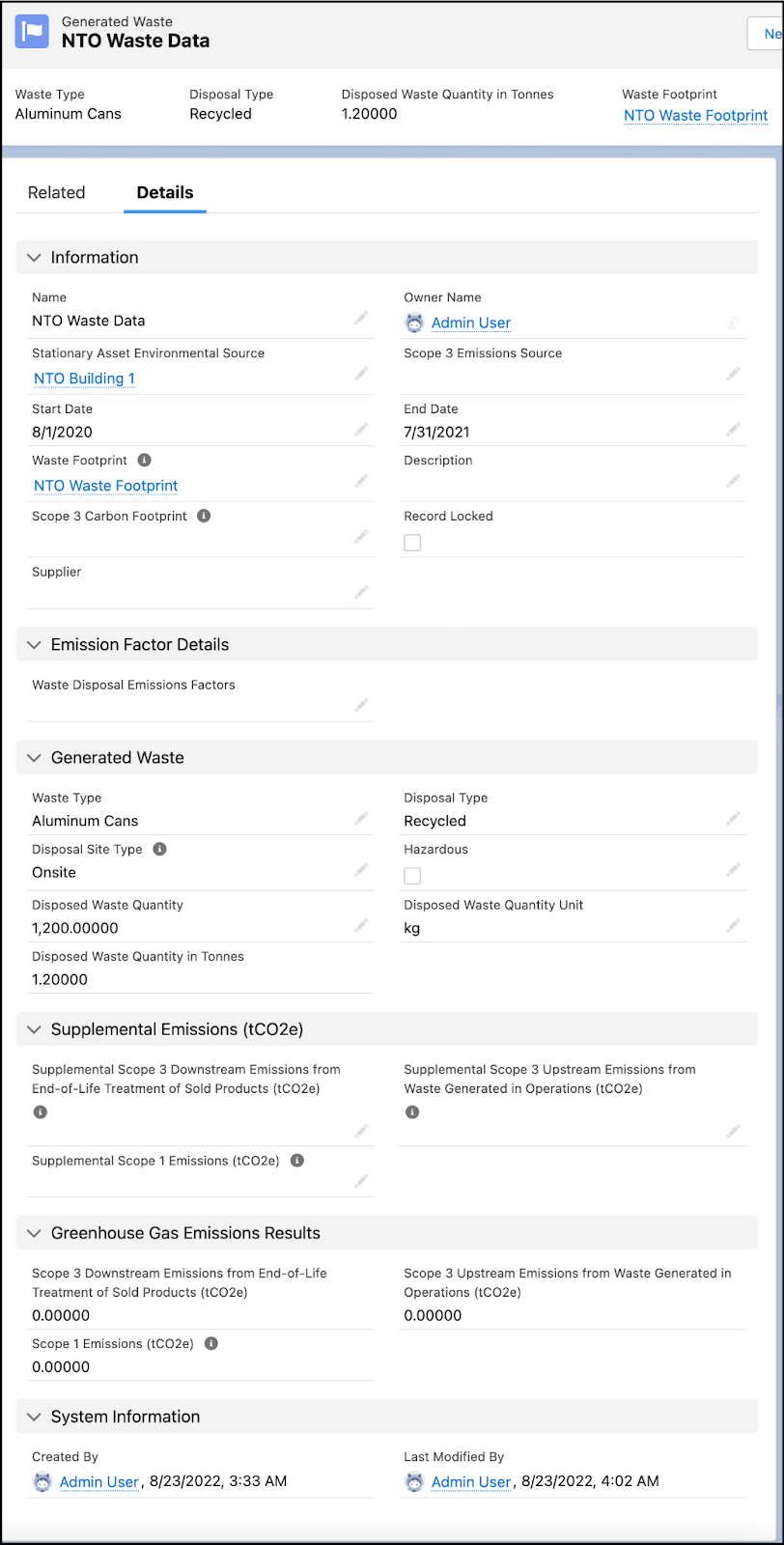Click info icon next to Scope 1 Emissions

coord(211,1343)
